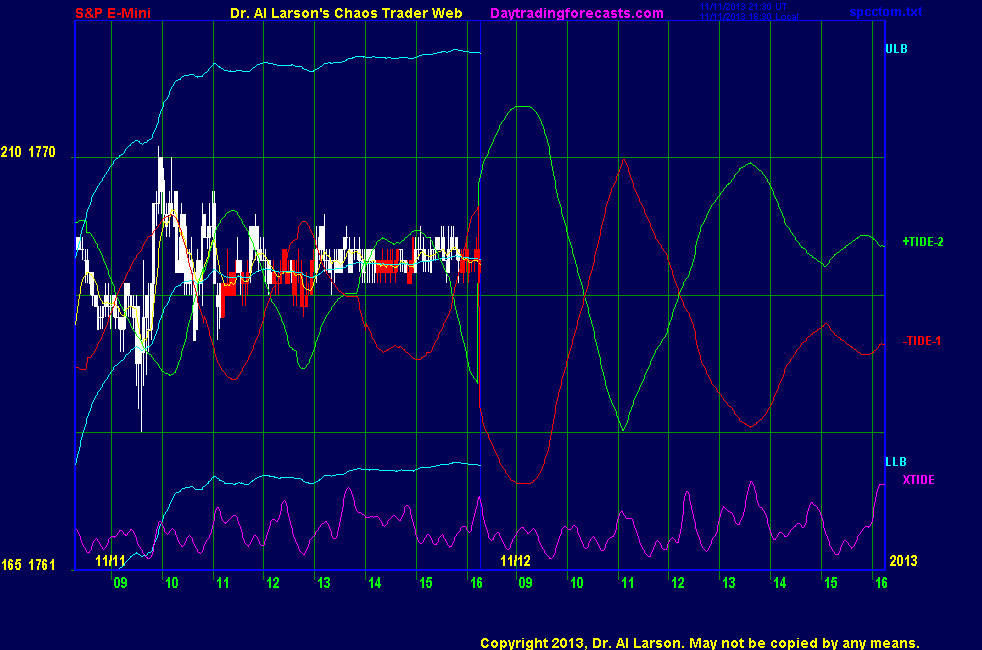Click the copyright notice for Dr. Al Larson
This screenshot has width=982, height=650.
click(700, 643)
